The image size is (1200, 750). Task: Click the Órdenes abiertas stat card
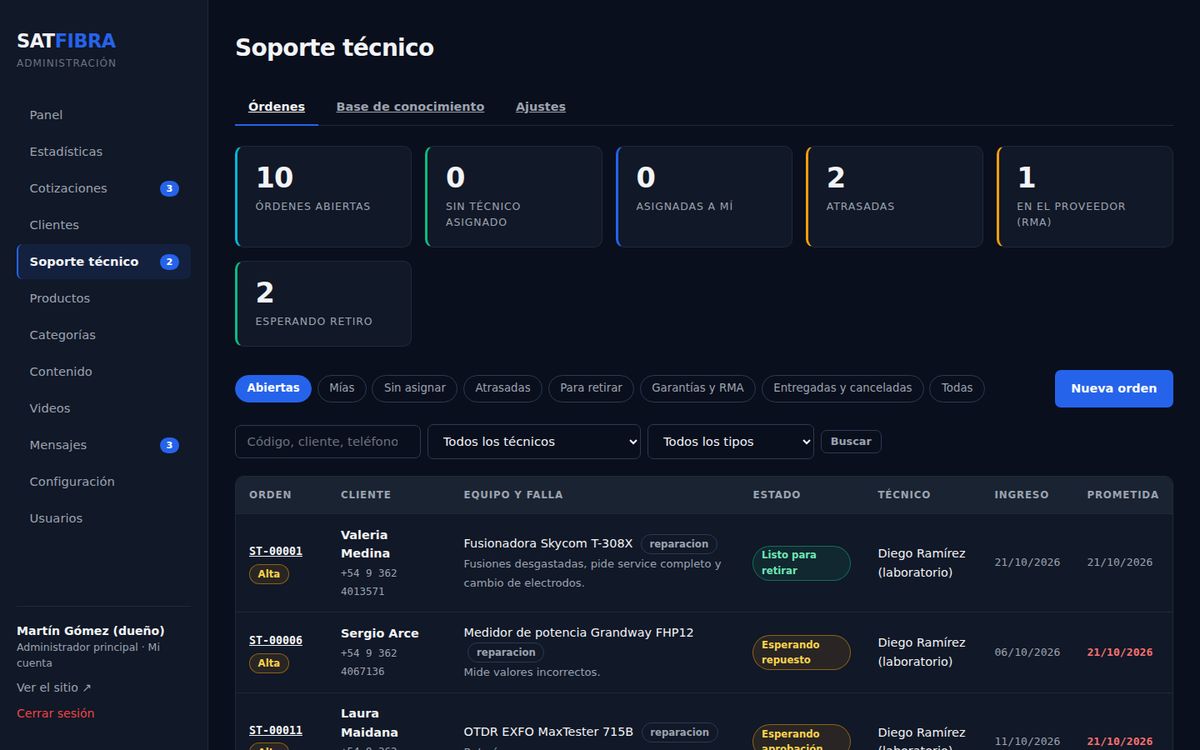(323, 196)
